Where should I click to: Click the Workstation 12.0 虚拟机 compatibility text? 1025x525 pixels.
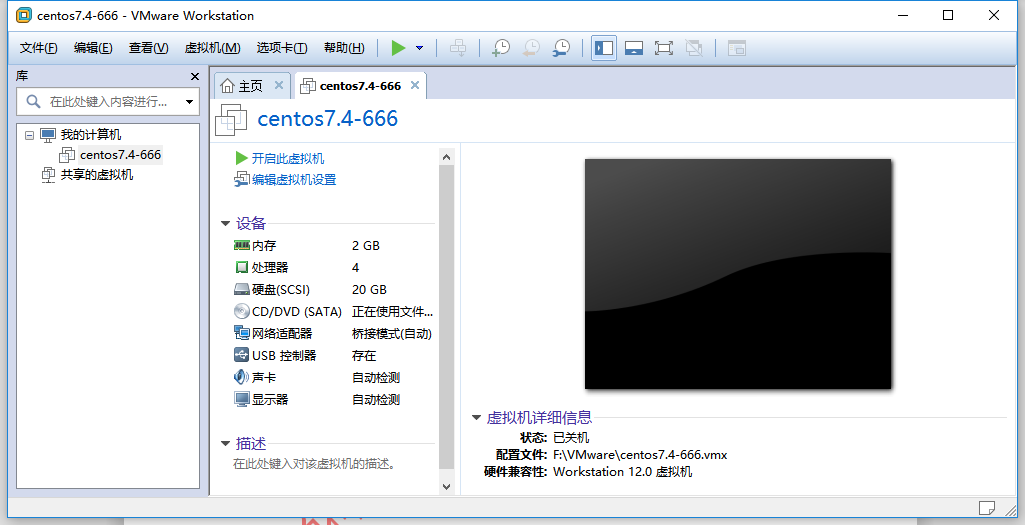tap(622, 471)
